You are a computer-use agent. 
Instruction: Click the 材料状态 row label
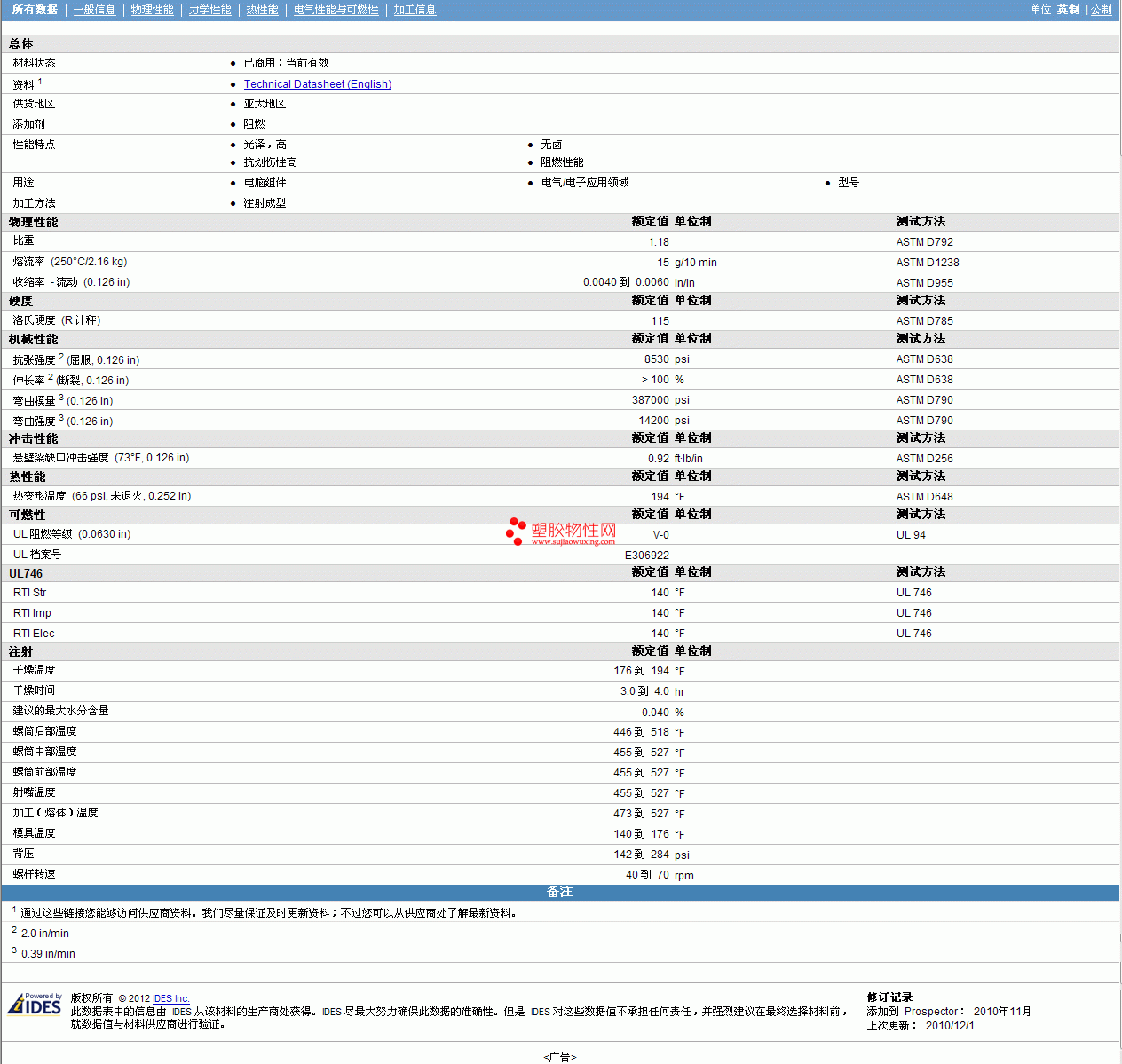[x=34, y=63]
